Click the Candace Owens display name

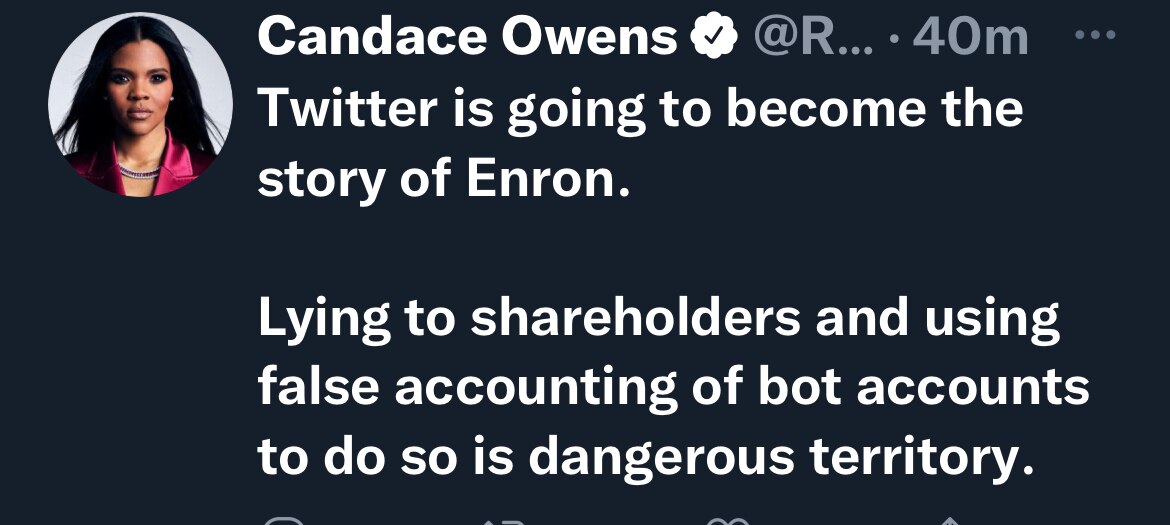click(x=468, y=39)
